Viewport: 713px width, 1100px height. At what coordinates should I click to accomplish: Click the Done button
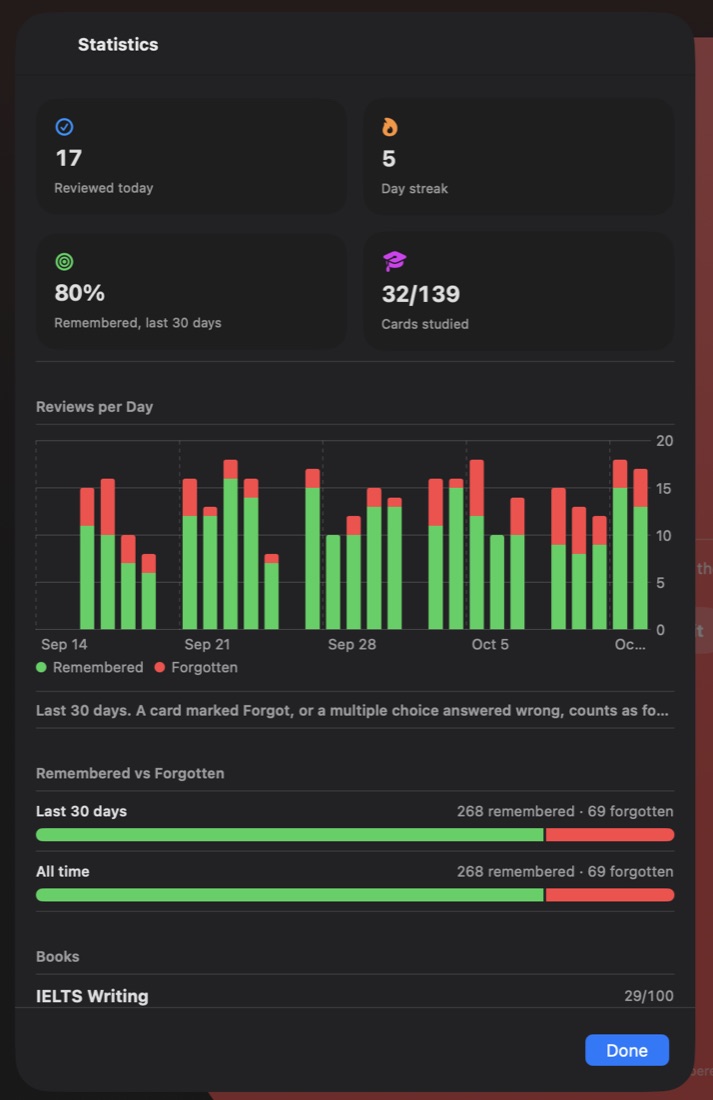[627, 1049]
